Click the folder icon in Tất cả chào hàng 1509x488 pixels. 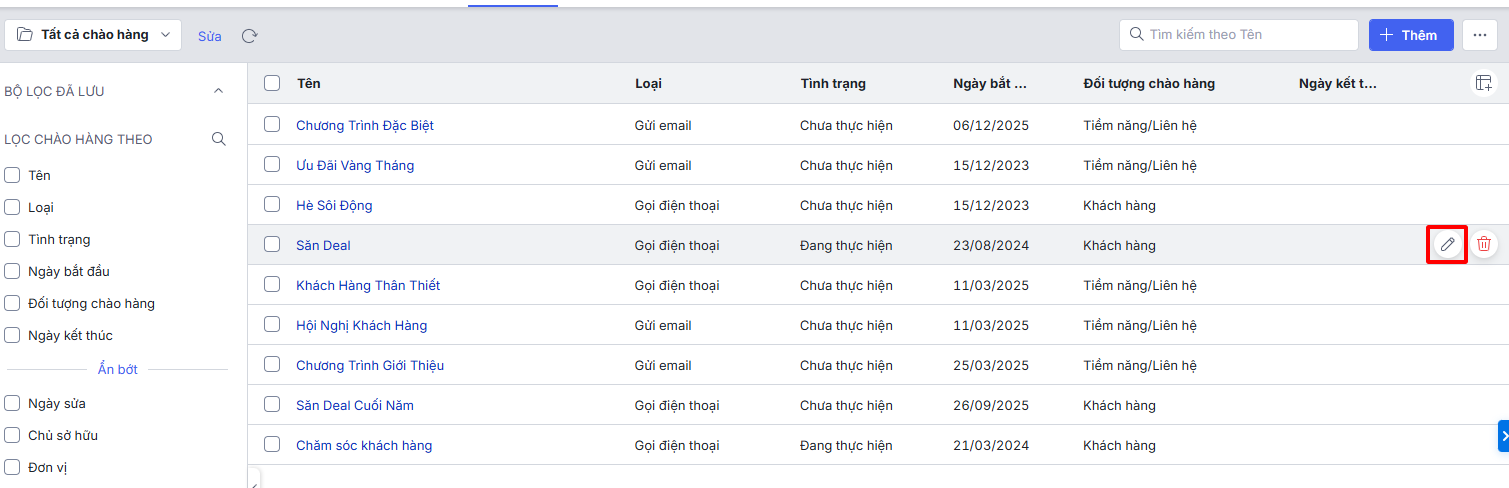coord(25,35)
